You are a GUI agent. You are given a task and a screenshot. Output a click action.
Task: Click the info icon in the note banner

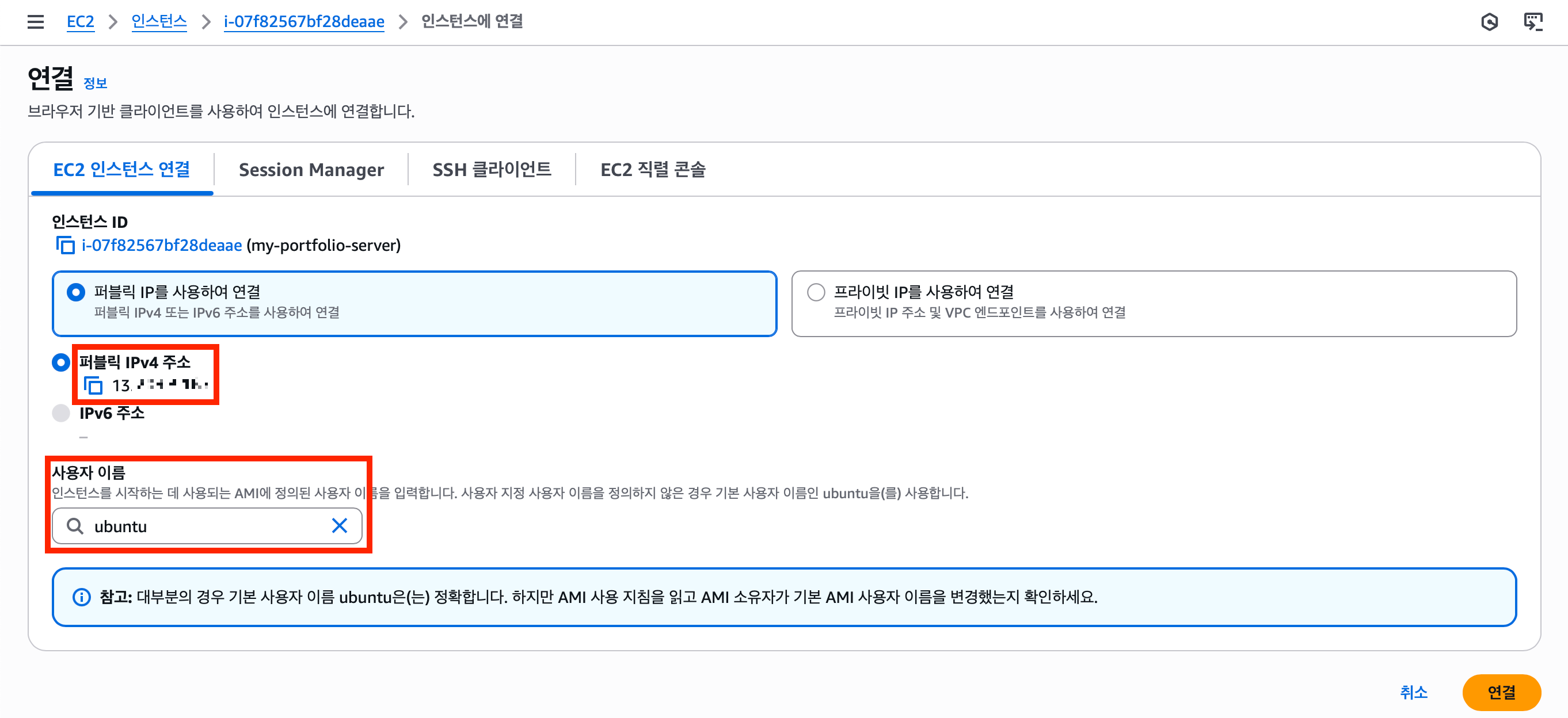point(82,597)
